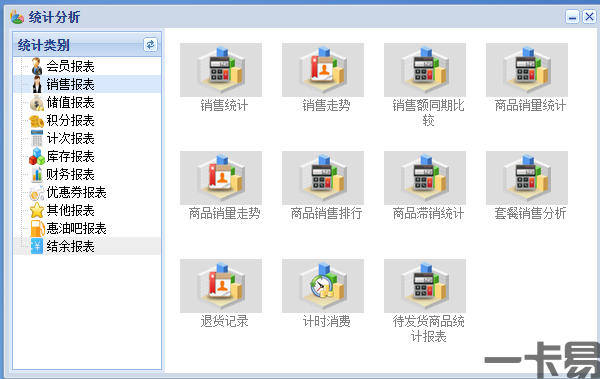Click the 库存报表 colored cubes icon
Image resolution: width=600 pixels, height=379 pixels.
[x=37, y=156]
